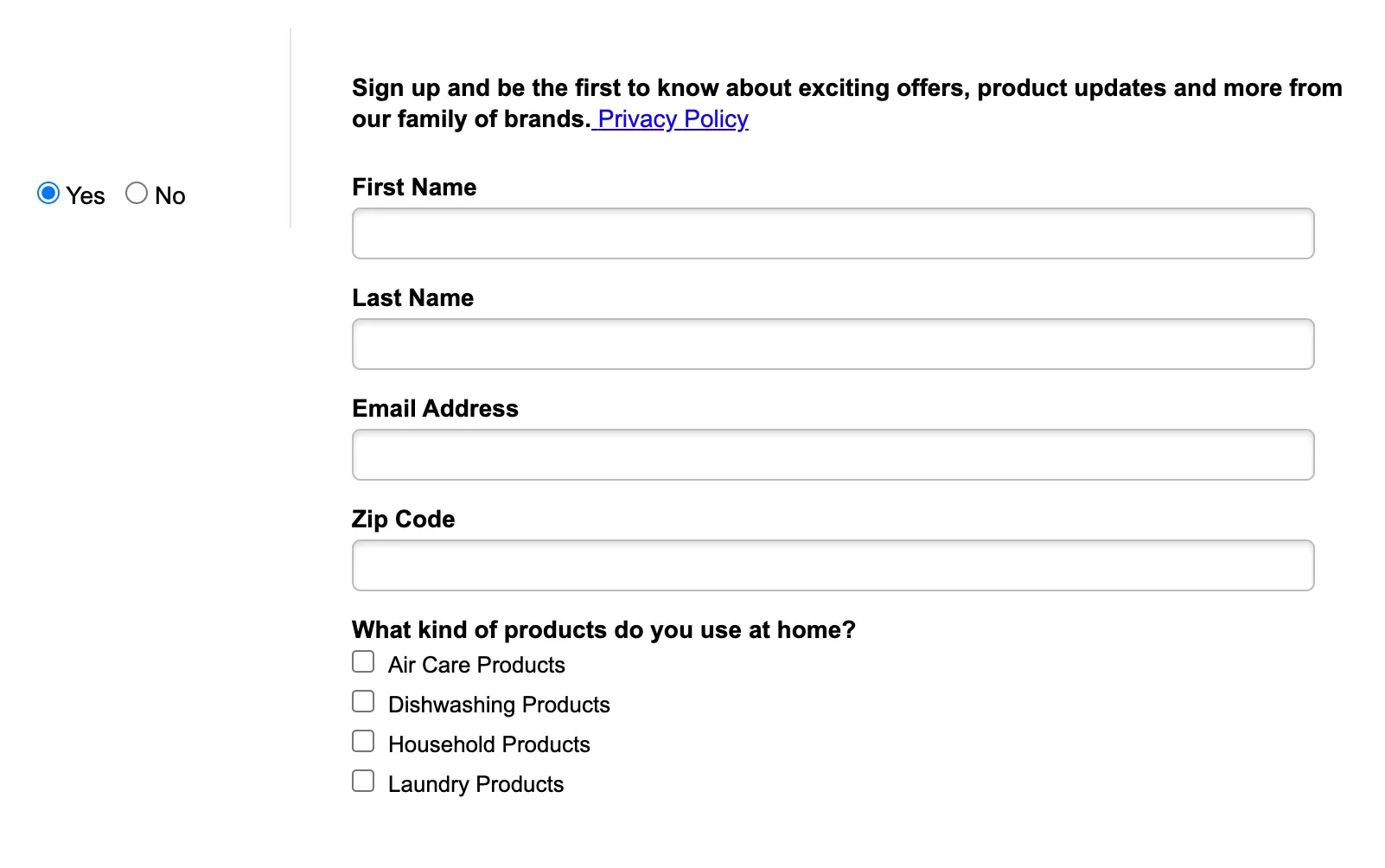The height and width of the screenshot is (868, 1385).
Task: Click the products question heading
Action: (603, 630)
